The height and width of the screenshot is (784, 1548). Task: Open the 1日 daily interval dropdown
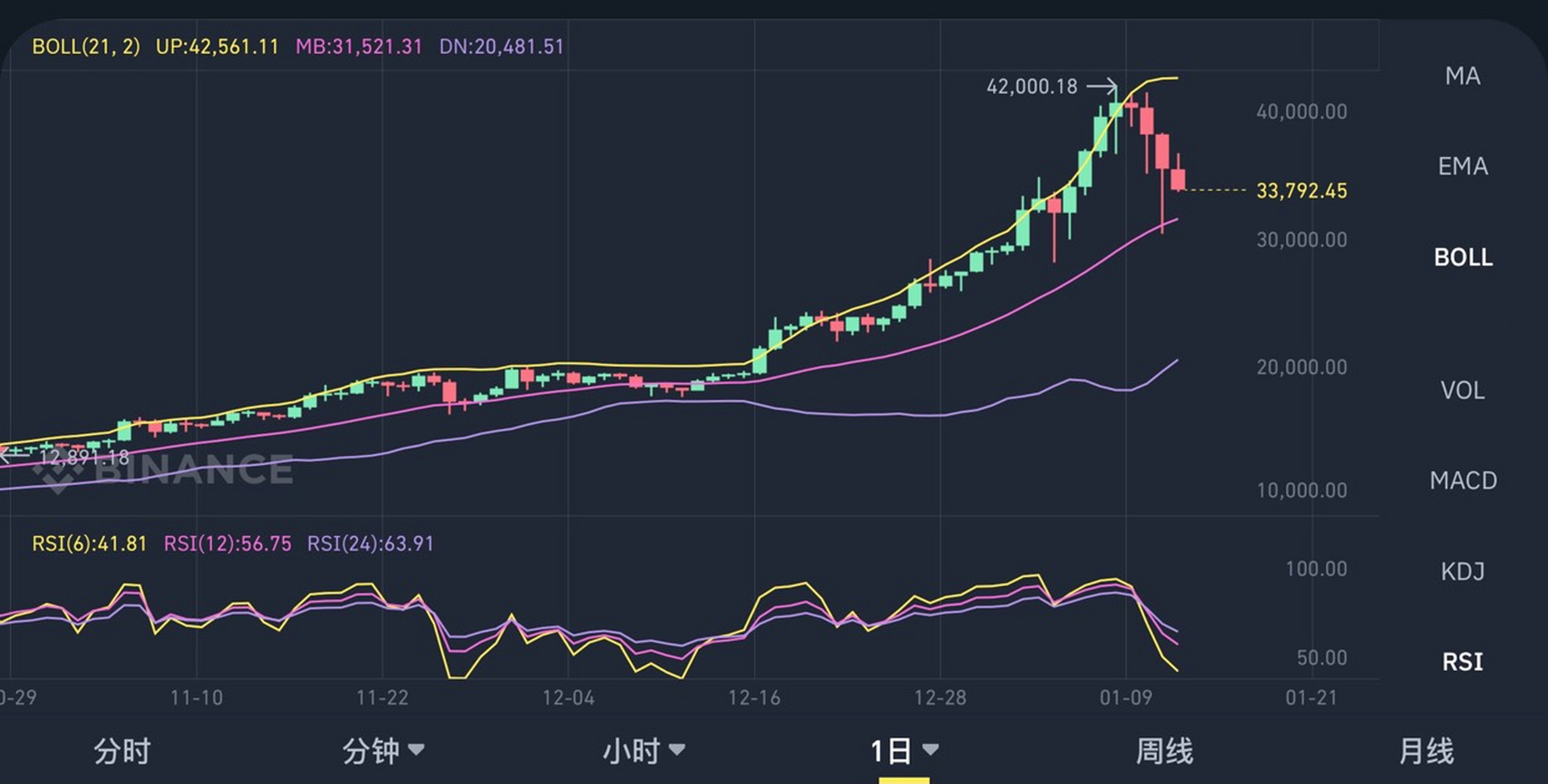pos(904,751)
